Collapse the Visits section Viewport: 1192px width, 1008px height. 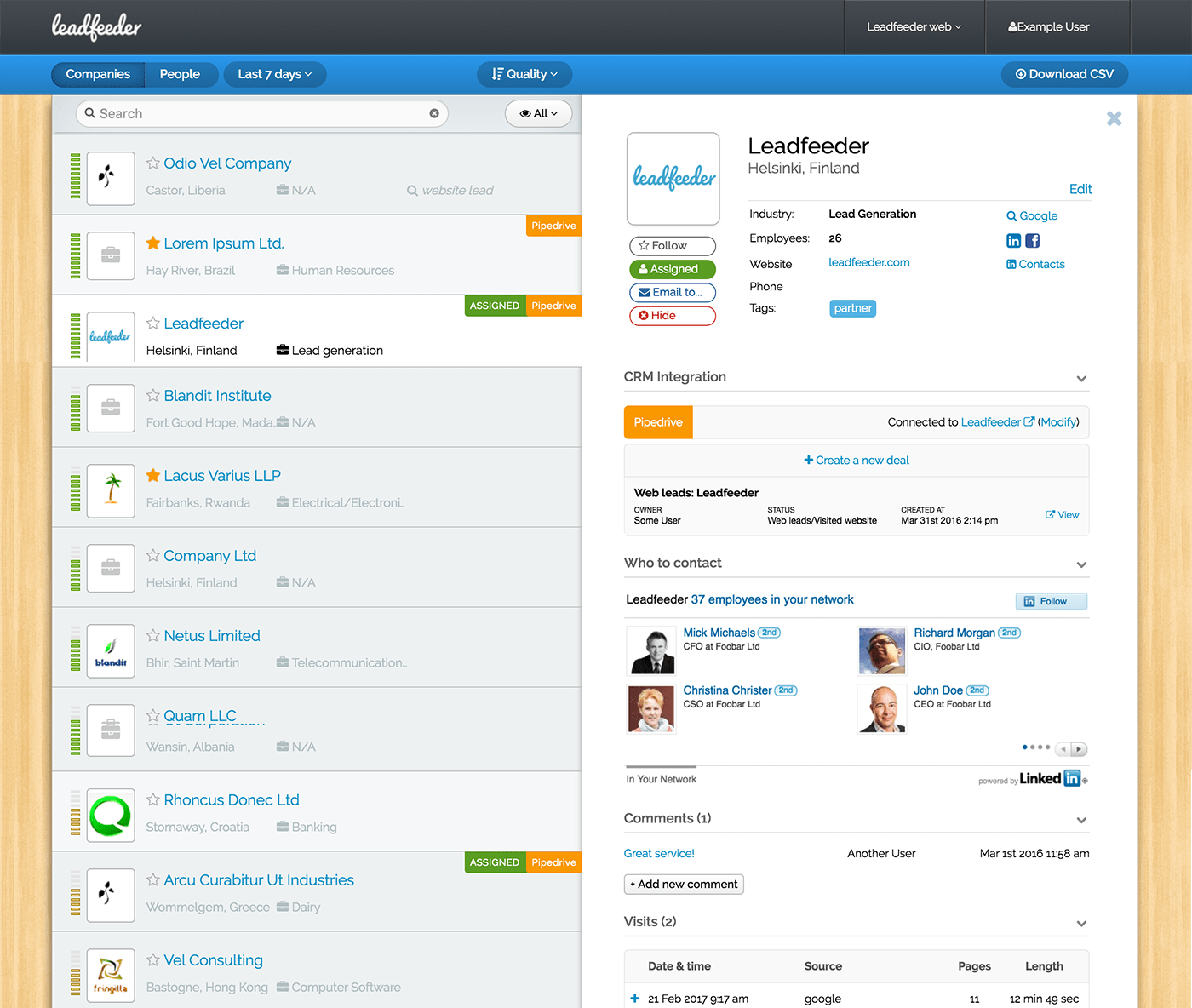pyautogui.click(x=1081, y=923)
